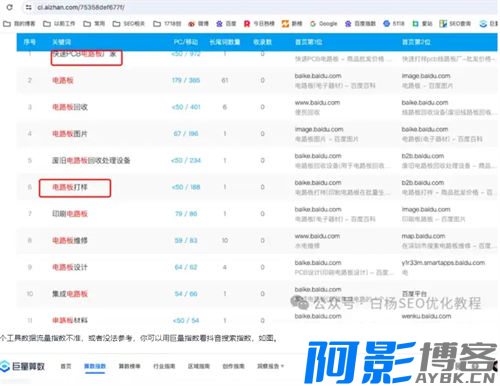The height and width of the screenshot is (386, 500).
Task: Click y1r33m.smartapps.baidu.com in 电路板设计 row
Action: click(x=443, y=263)
